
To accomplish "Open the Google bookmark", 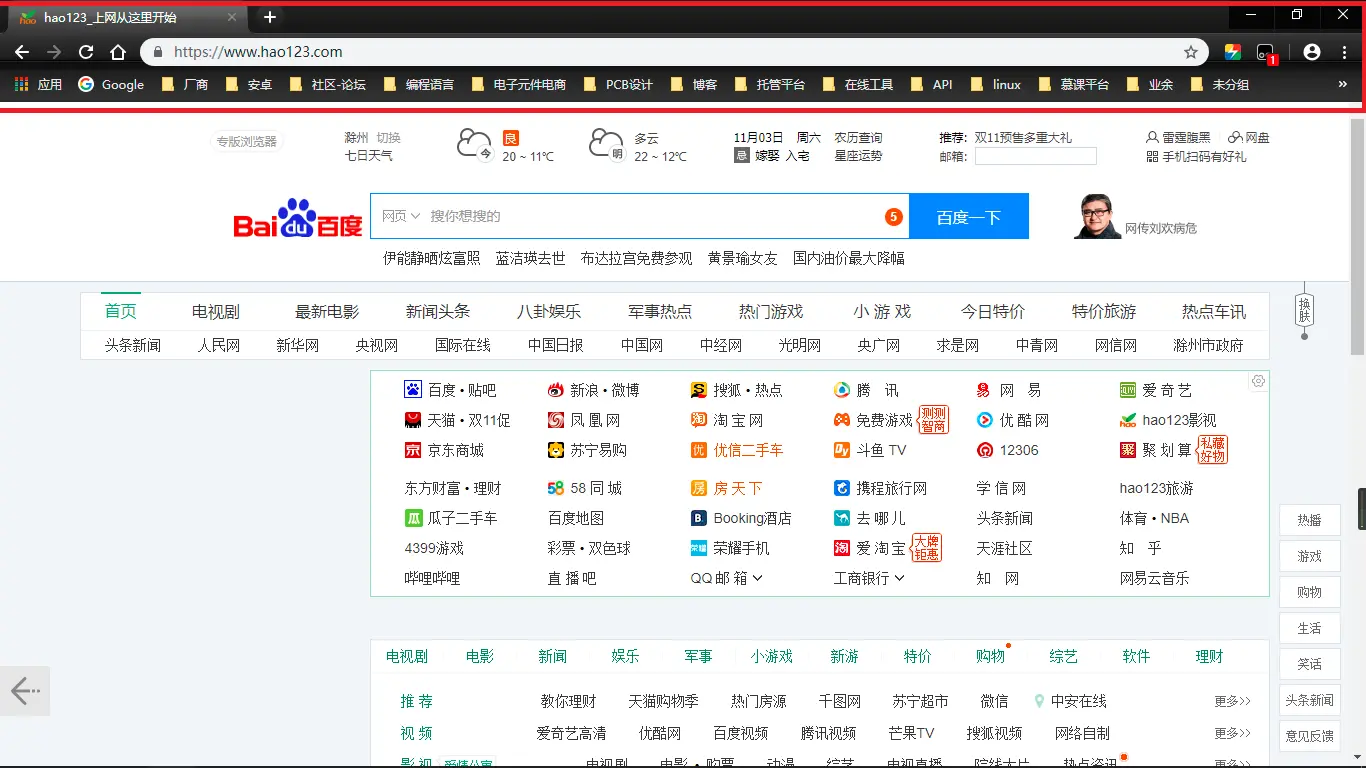I will 111,85.
